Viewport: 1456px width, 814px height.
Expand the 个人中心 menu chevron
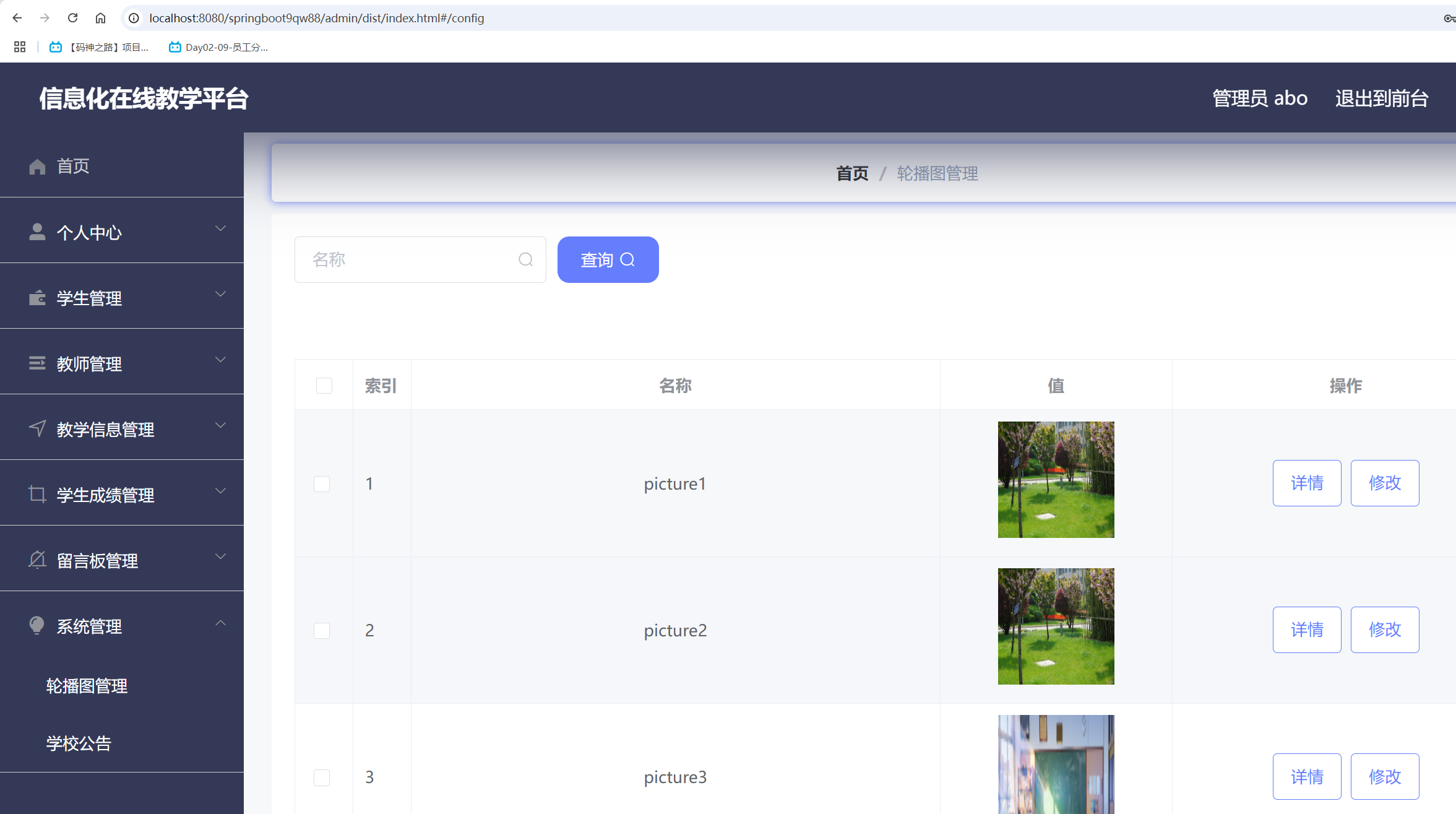click(x=221, y=228)
